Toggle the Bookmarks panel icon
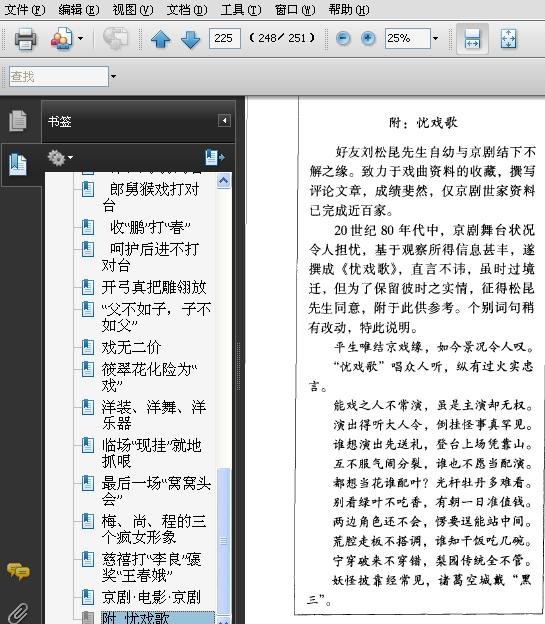 pos(18,164)
